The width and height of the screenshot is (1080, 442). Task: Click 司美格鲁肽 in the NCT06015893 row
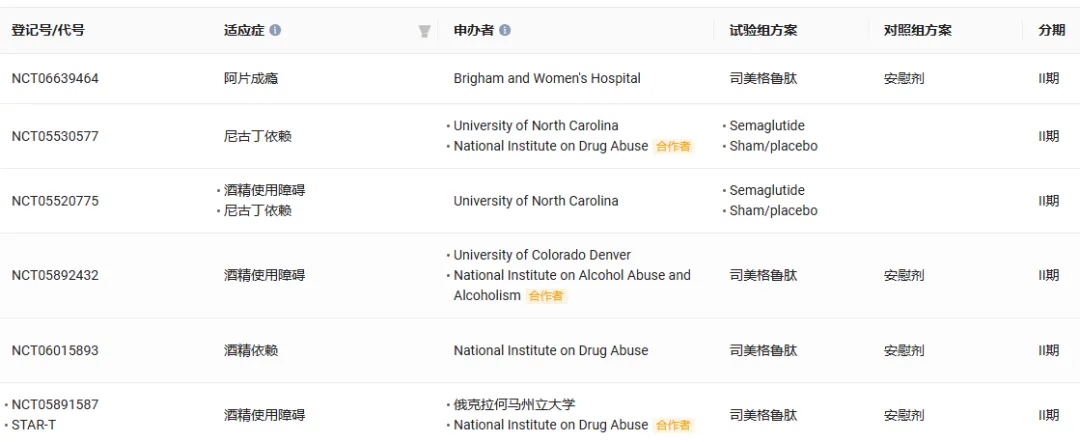pyautogui.click(x=763, y=351)
